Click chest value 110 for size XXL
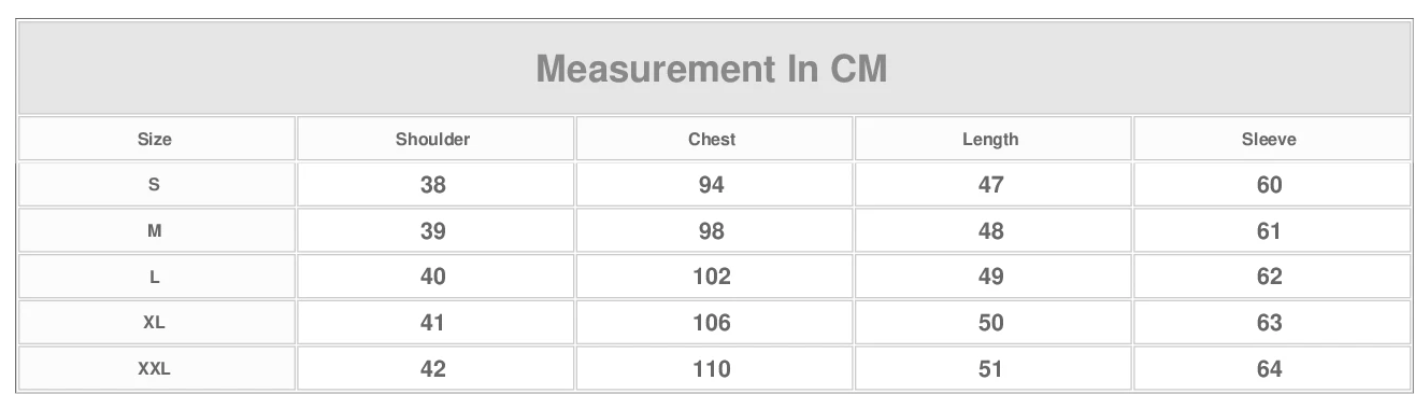The image size is (1428, 400). coord(712,370)
